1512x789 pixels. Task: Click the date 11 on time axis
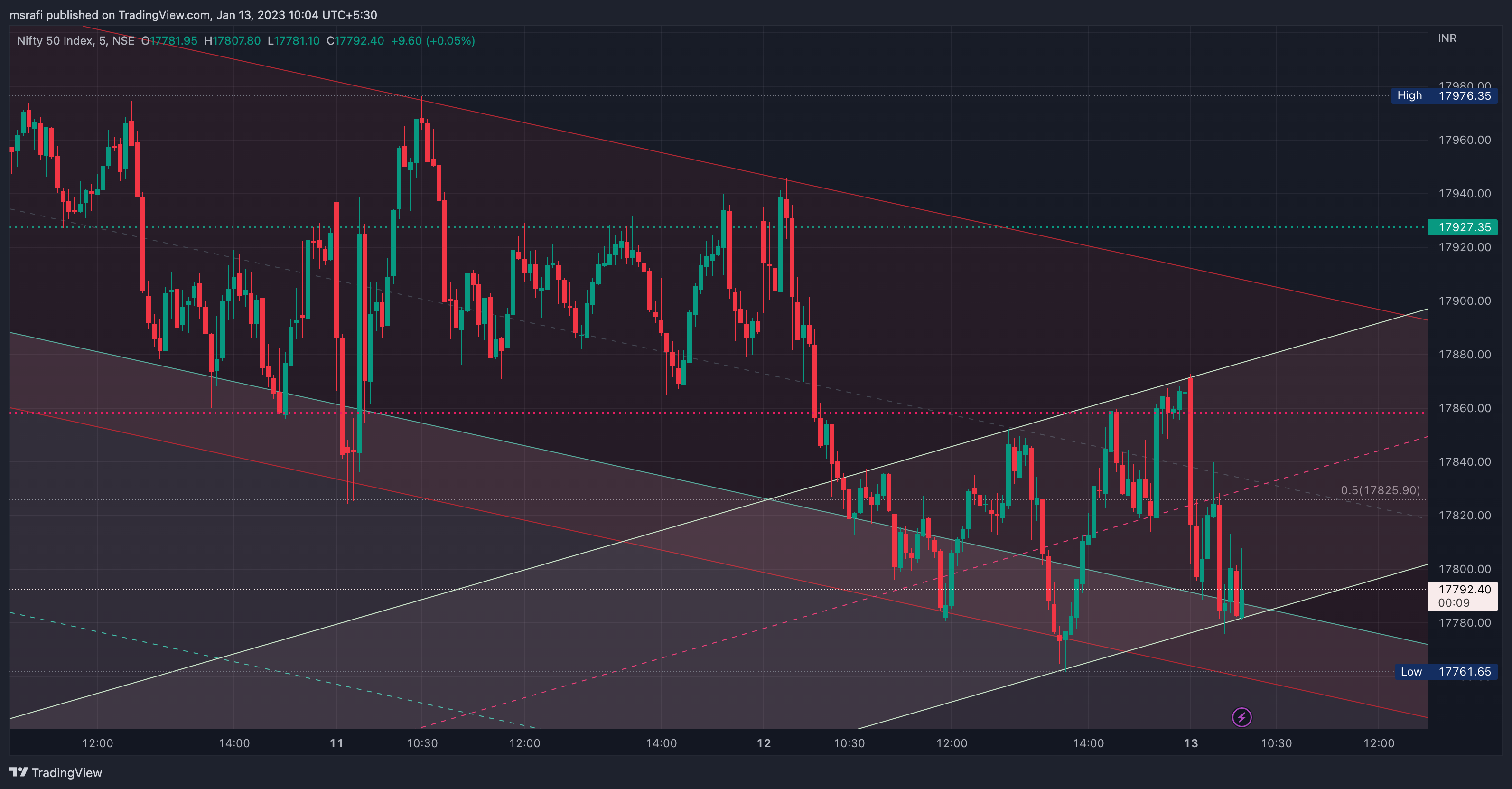(x=336, y=743)
